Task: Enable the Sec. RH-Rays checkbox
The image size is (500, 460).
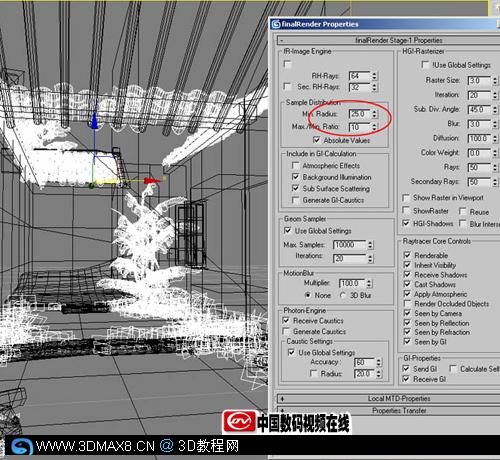Action: click(x=287, y=87)
